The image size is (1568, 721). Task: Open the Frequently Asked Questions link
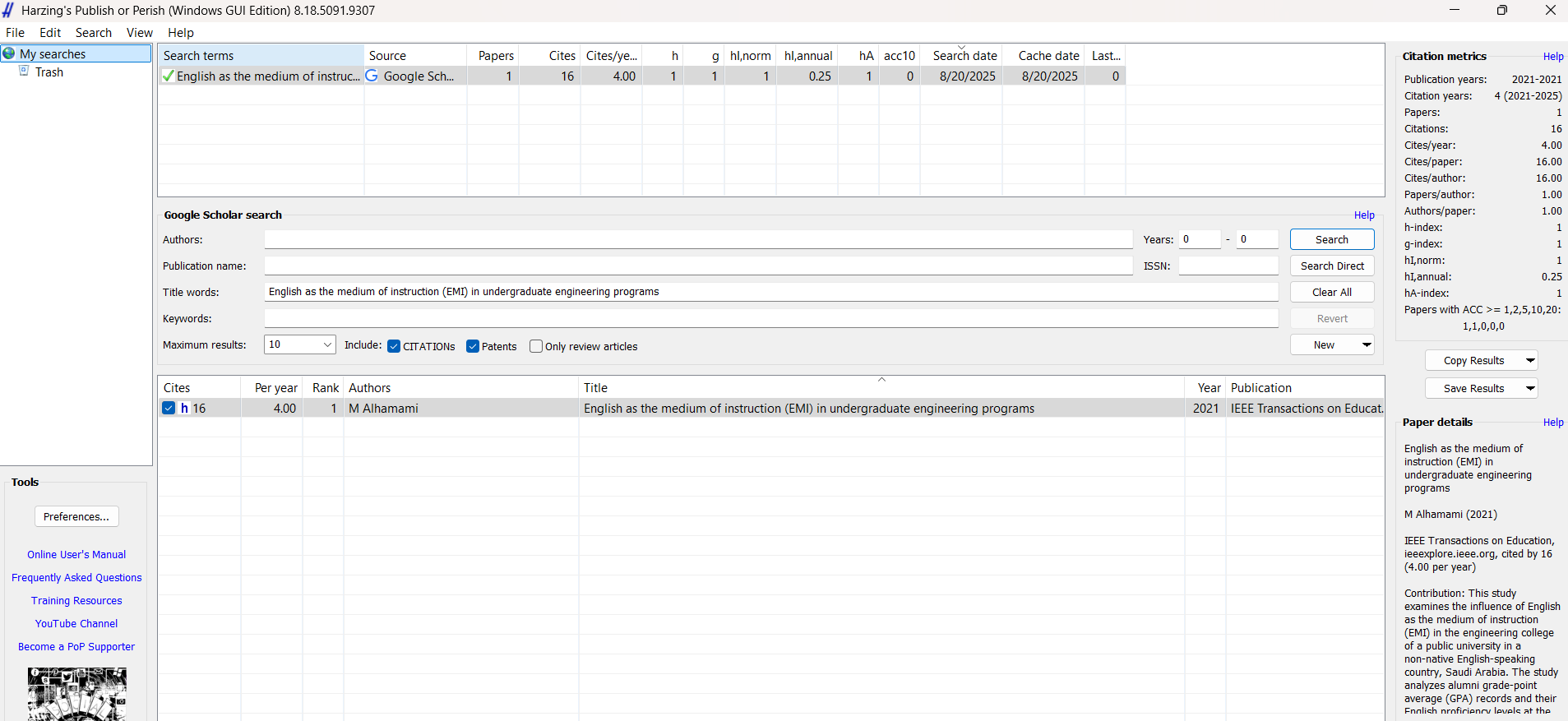point(76,578)
